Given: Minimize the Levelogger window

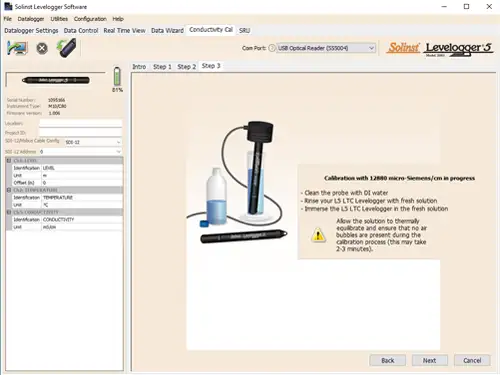Looking at the screenshot, I should click(444, 6).
